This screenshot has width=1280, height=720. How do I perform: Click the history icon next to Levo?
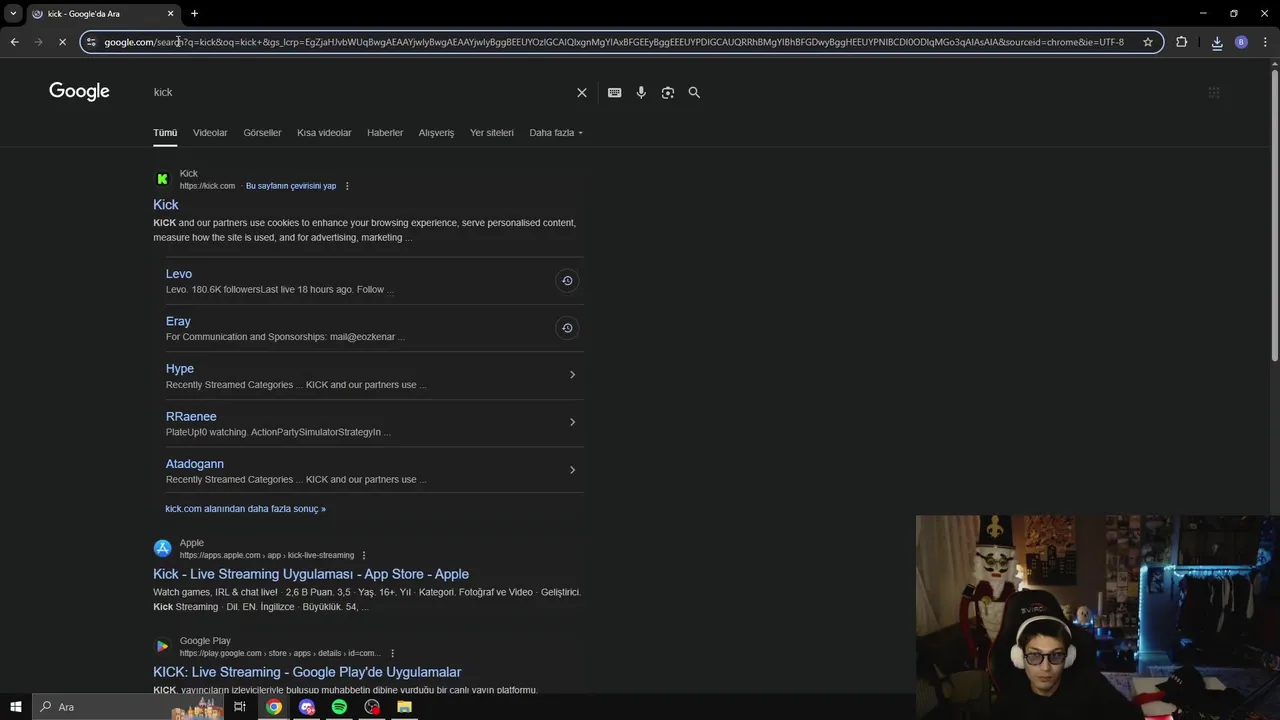(x=567, y=281)
